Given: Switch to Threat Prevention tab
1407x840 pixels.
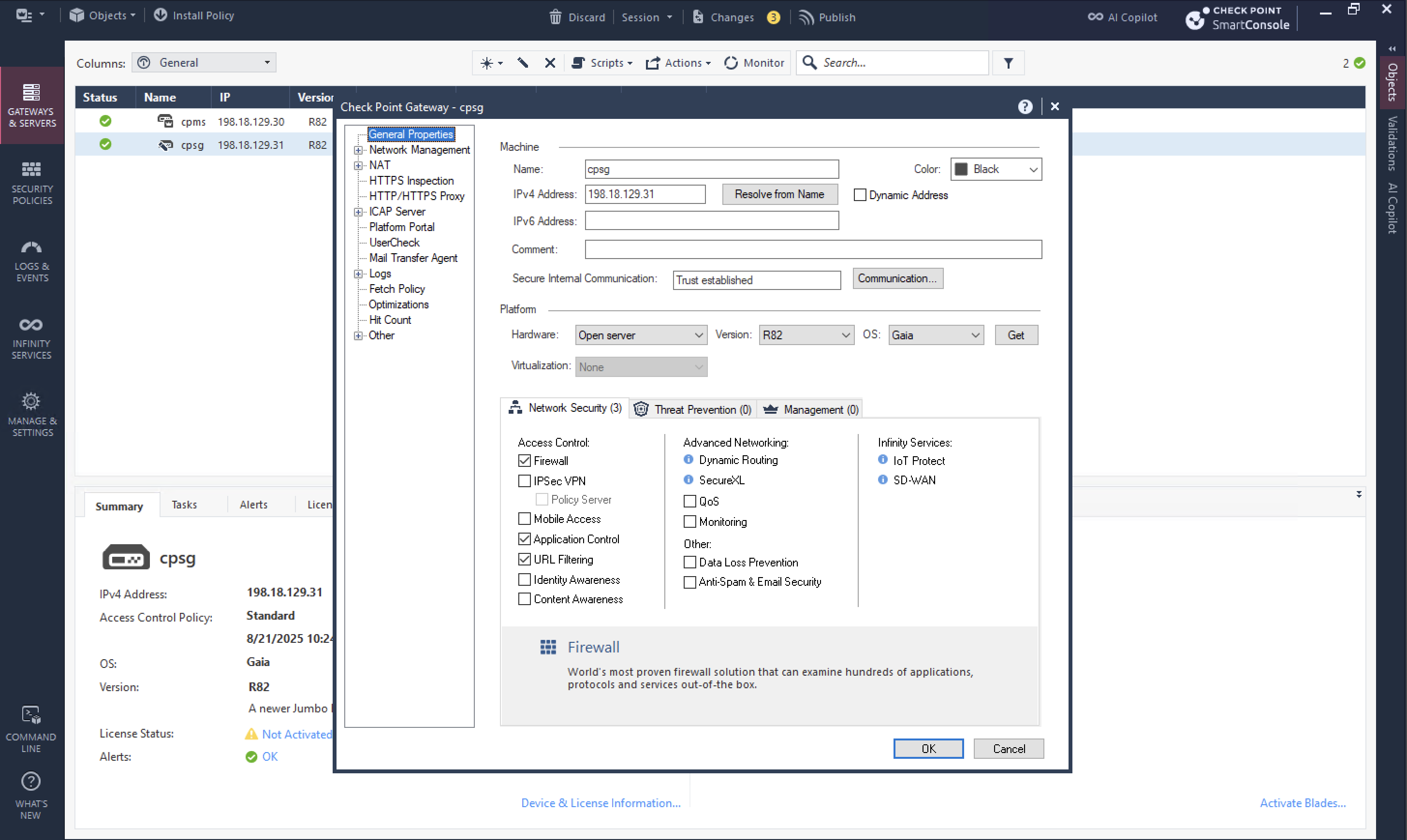Looking at the screenshot, I should [x=693, y=409].
